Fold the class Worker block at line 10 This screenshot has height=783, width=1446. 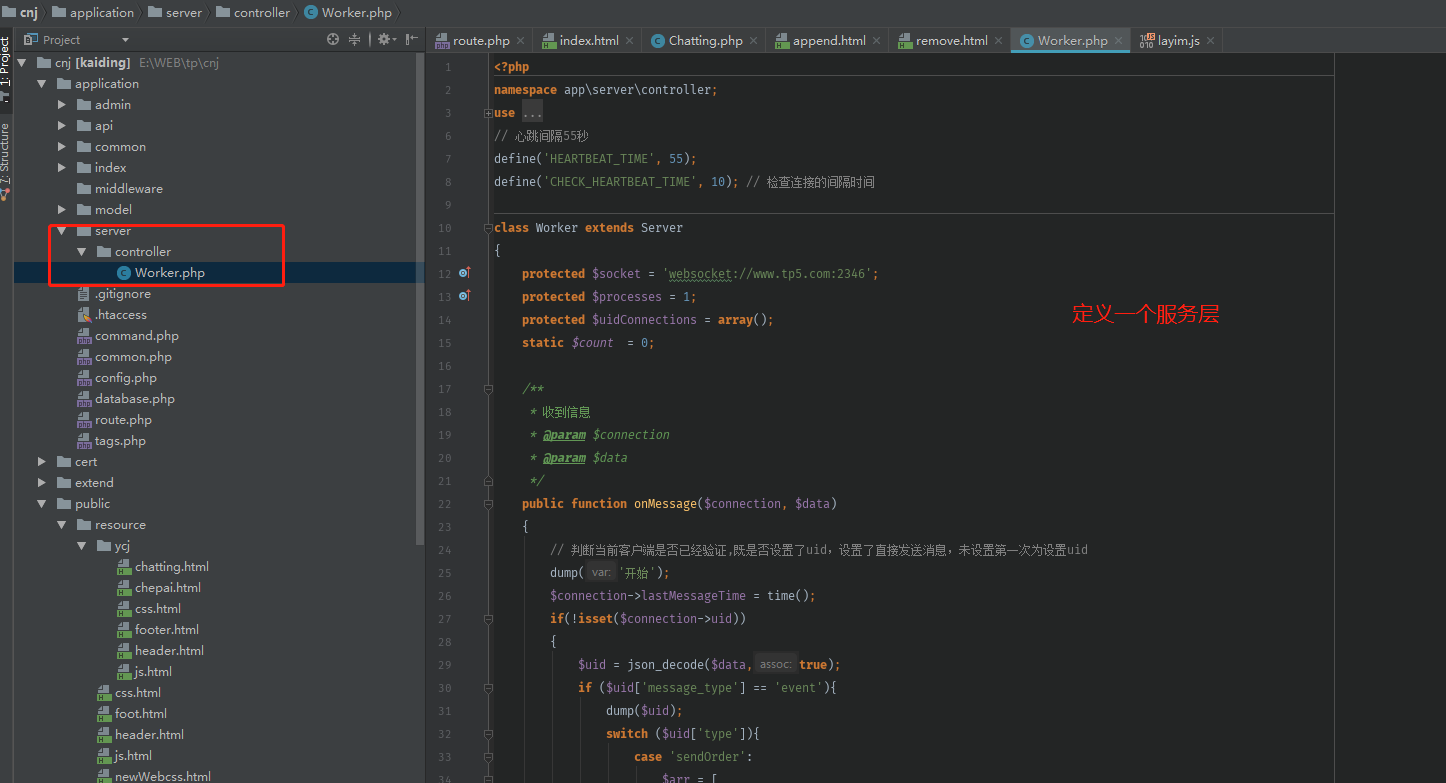(x=488, y=228)
